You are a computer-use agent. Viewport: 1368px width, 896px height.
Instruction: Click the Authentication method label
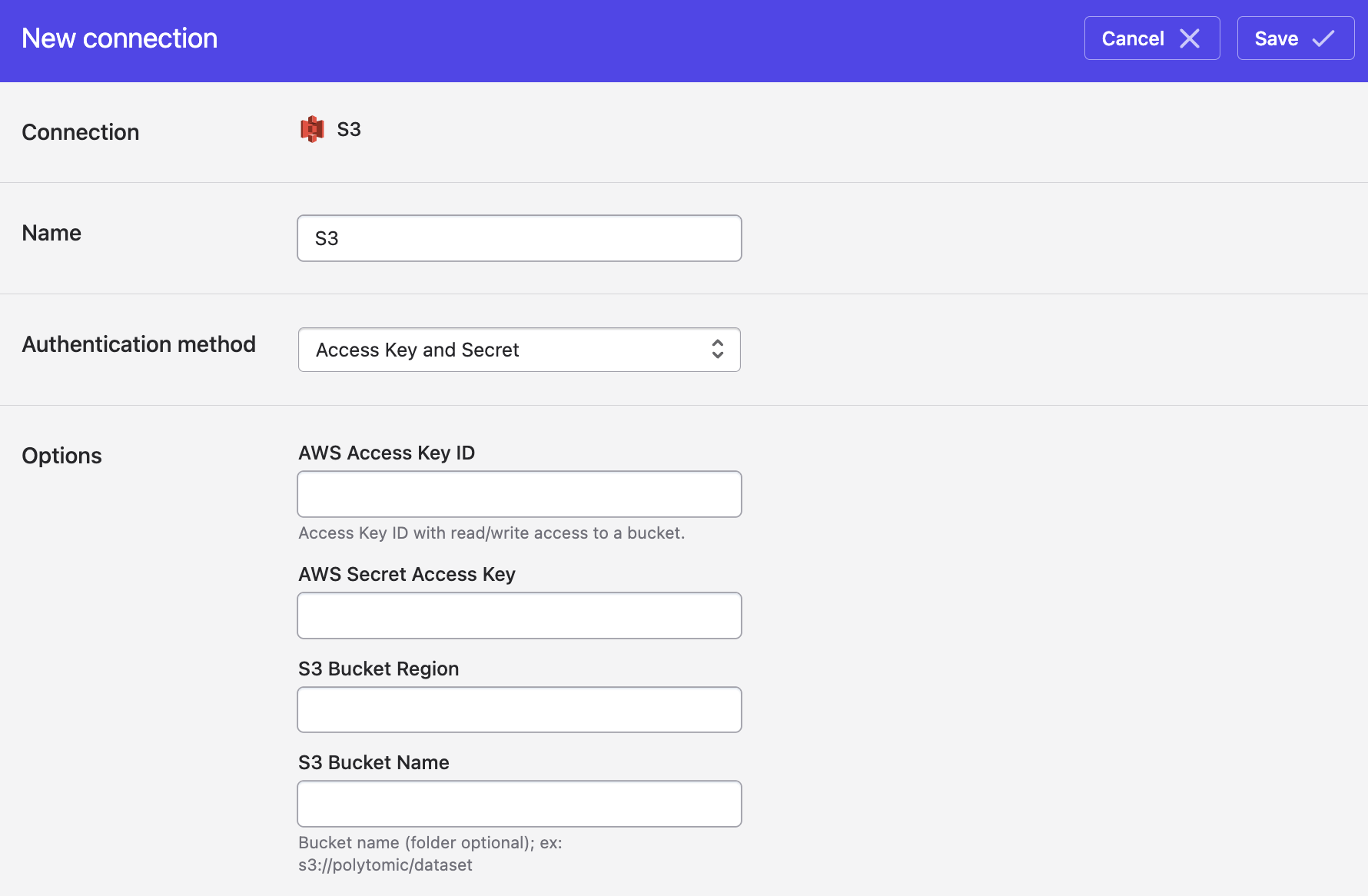(x=139, y=344)
